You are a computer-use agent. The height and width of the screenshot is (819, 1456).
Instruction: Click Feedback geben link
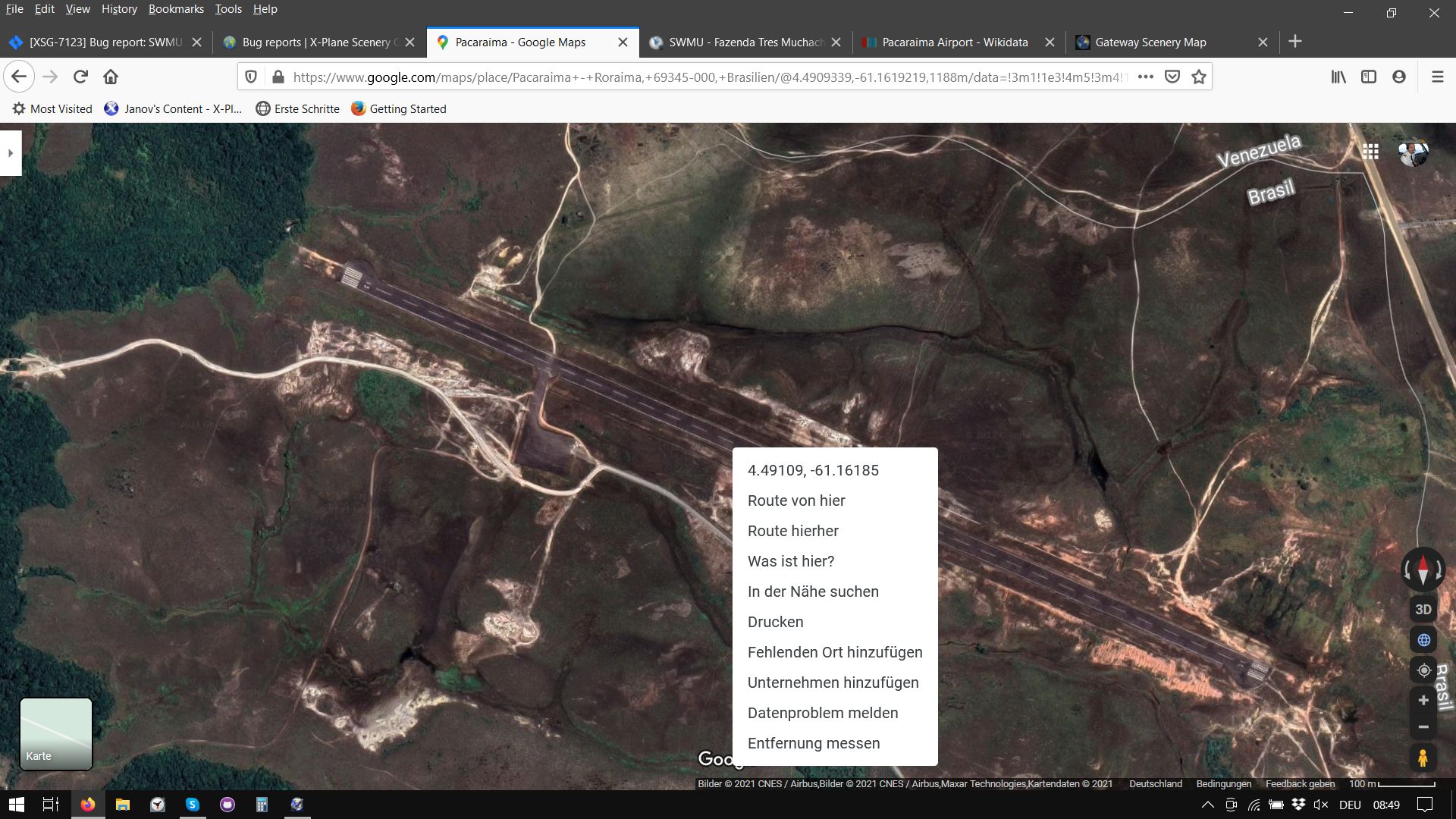click(1300, 784)
